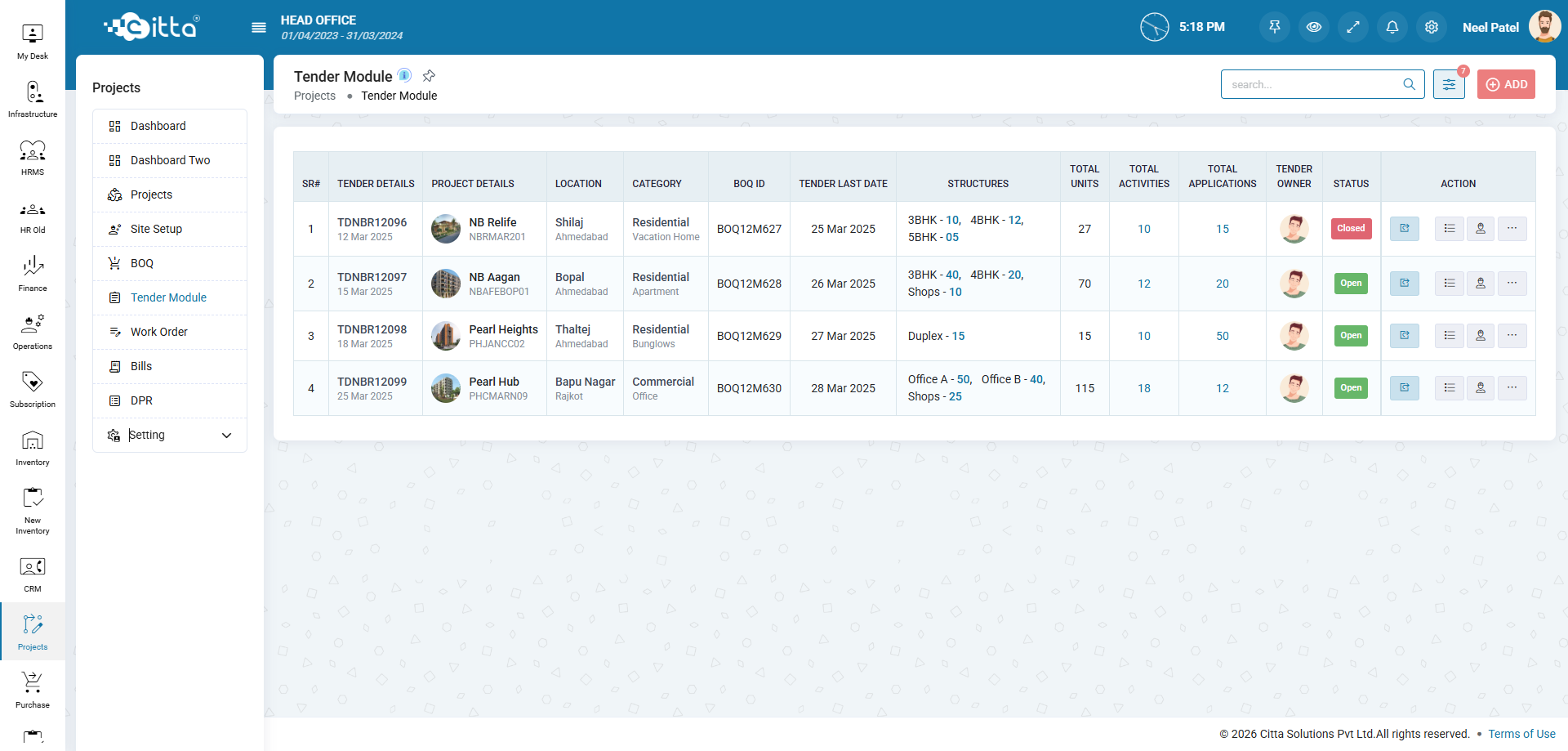Toggle the hamburger menu beside logo
Viewport: 1568px width, 751px height.
coord(259,28)
